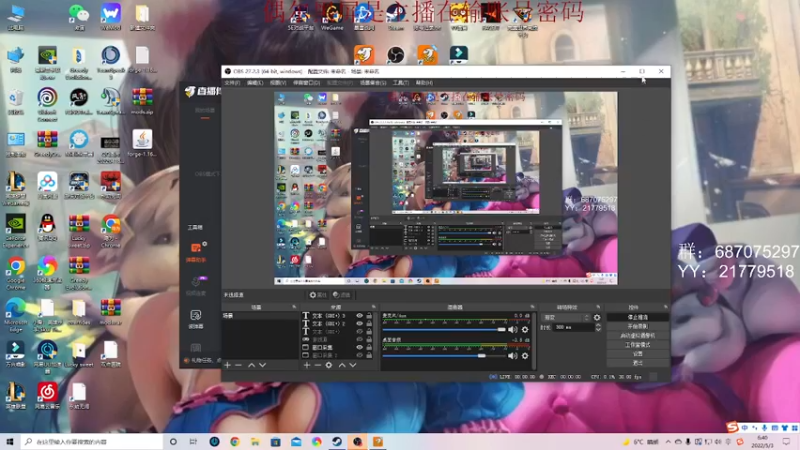Open 麦克风/Aux audio settings gear
The image size is (800, 450).
click(525, 330)
